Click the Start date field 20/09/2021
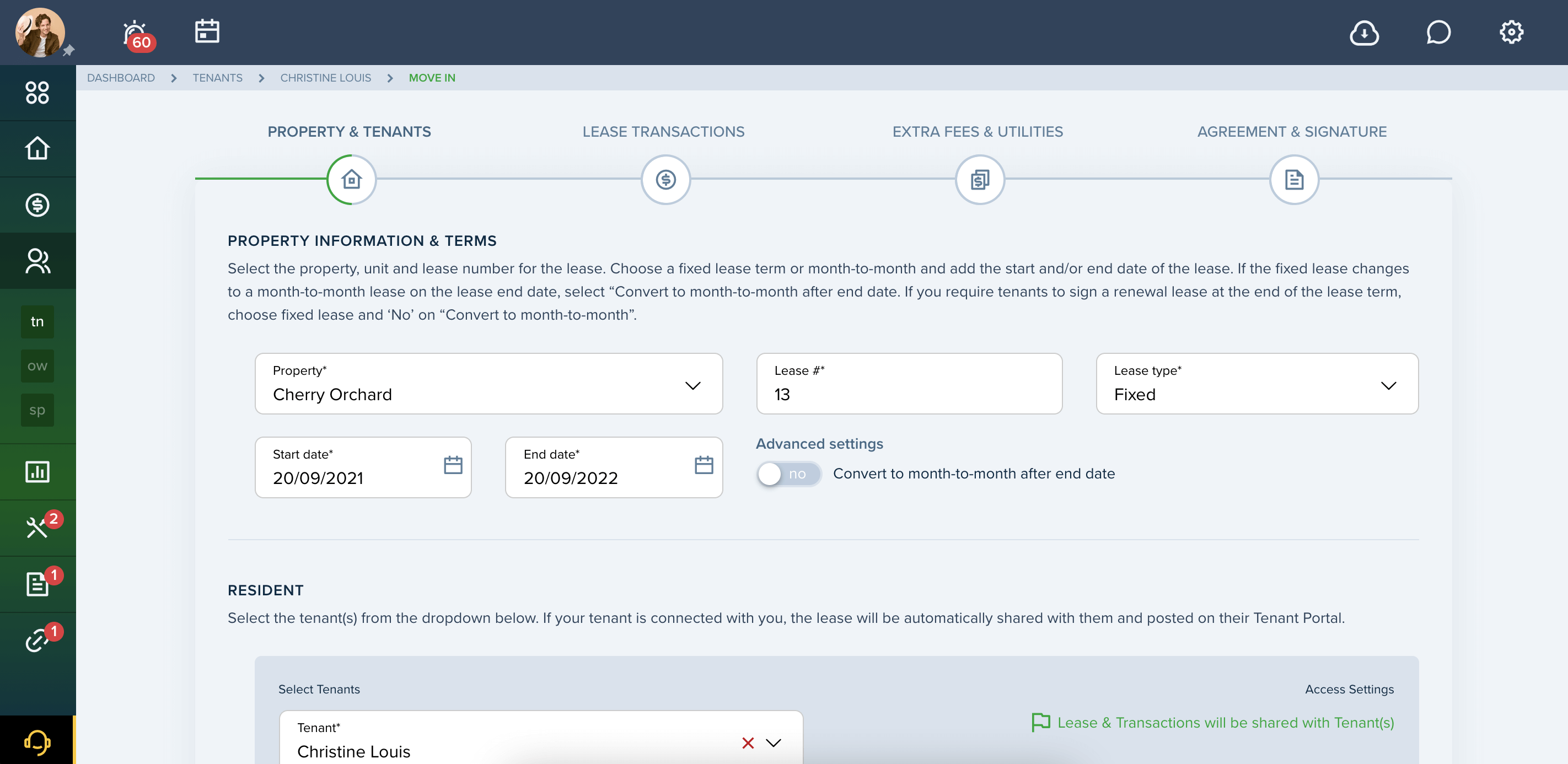The height and width of the screenshot is (764, 1568). tap(363, 467)
